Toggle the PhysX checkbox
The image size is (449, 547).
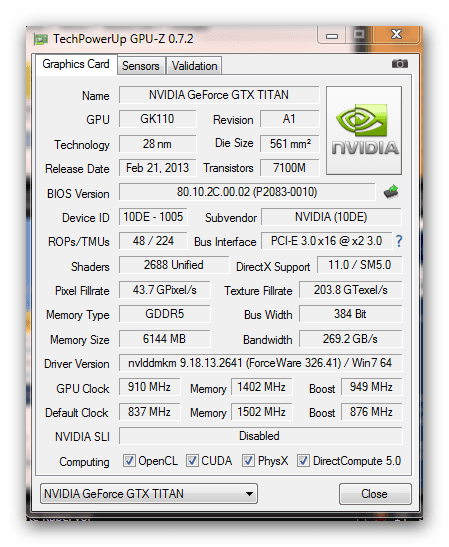248,461
